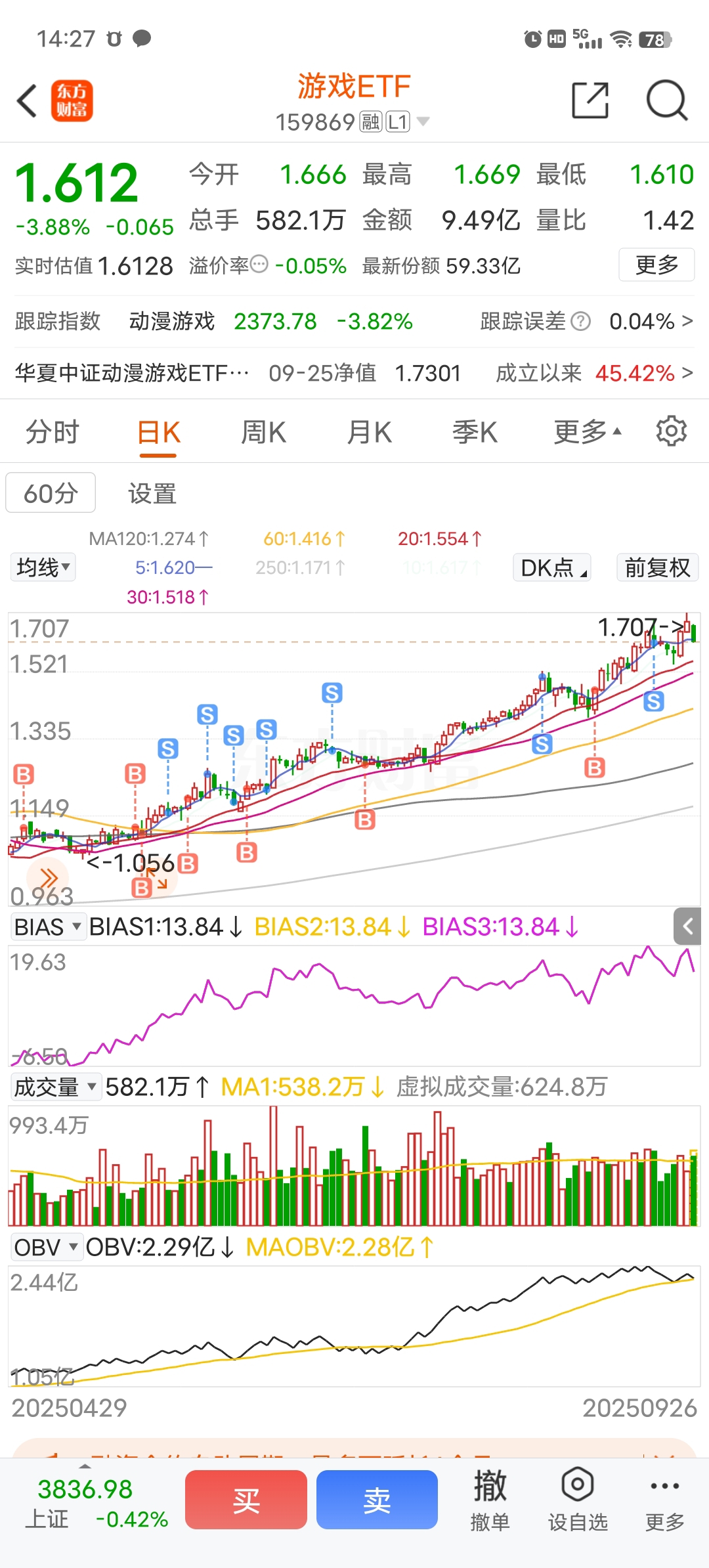Go back with the left arrow
Viewport: 709px width, 1568px height.
(x=28, y=101)
